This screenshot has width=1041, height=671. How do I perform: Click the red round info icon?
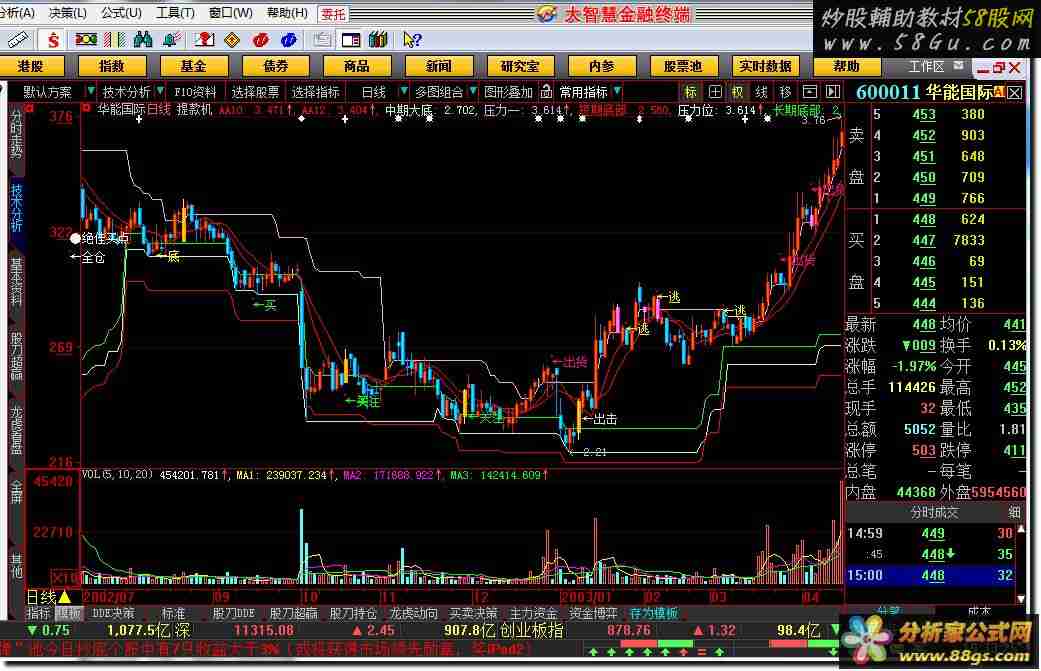tap(260, 40)
